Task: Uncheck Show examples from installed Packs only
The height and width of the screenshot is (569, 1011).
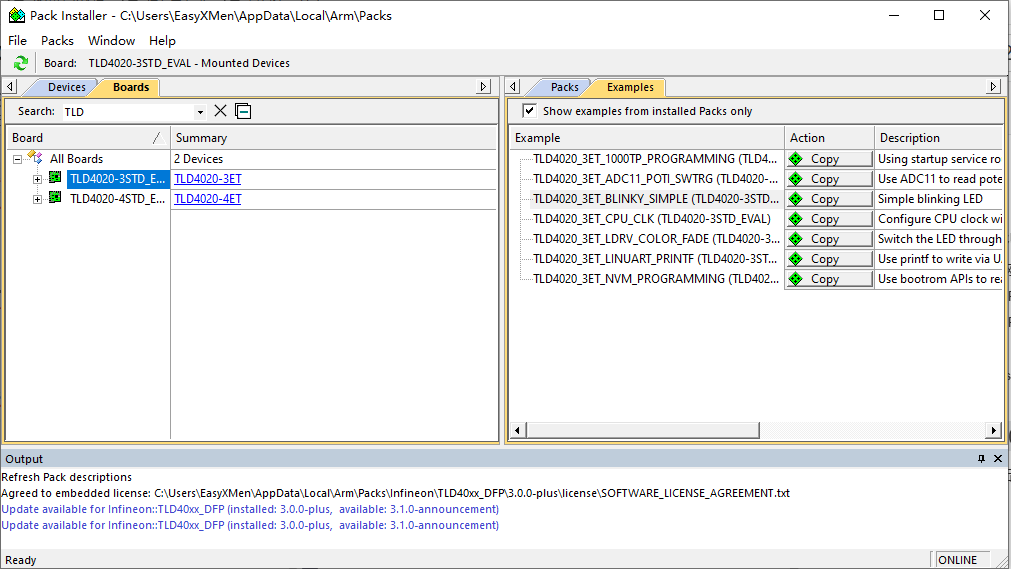Action: 529,110
